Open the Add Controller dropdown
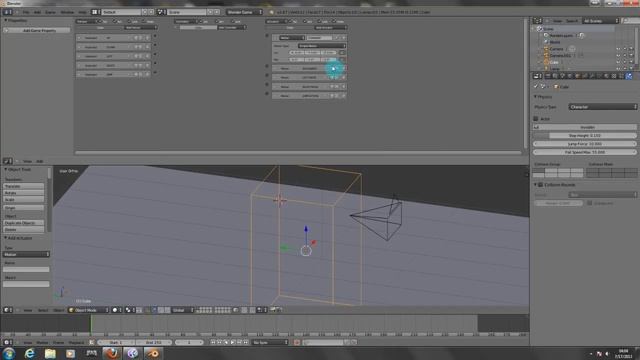 (x=232, y=27)
